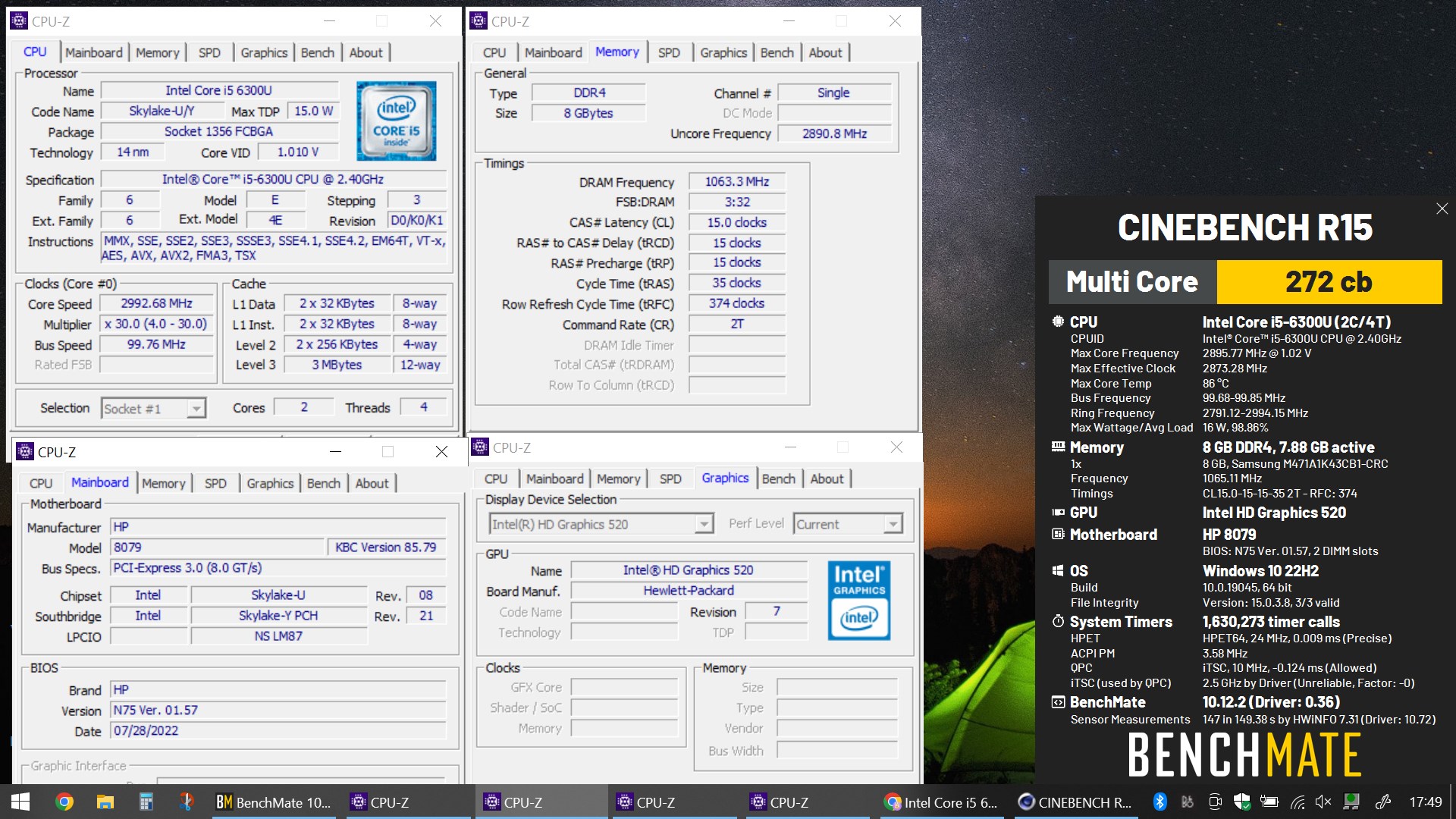Click the Windows 10 22H2 OS entry
The image size is (1456, 819).
(1260, 571)
